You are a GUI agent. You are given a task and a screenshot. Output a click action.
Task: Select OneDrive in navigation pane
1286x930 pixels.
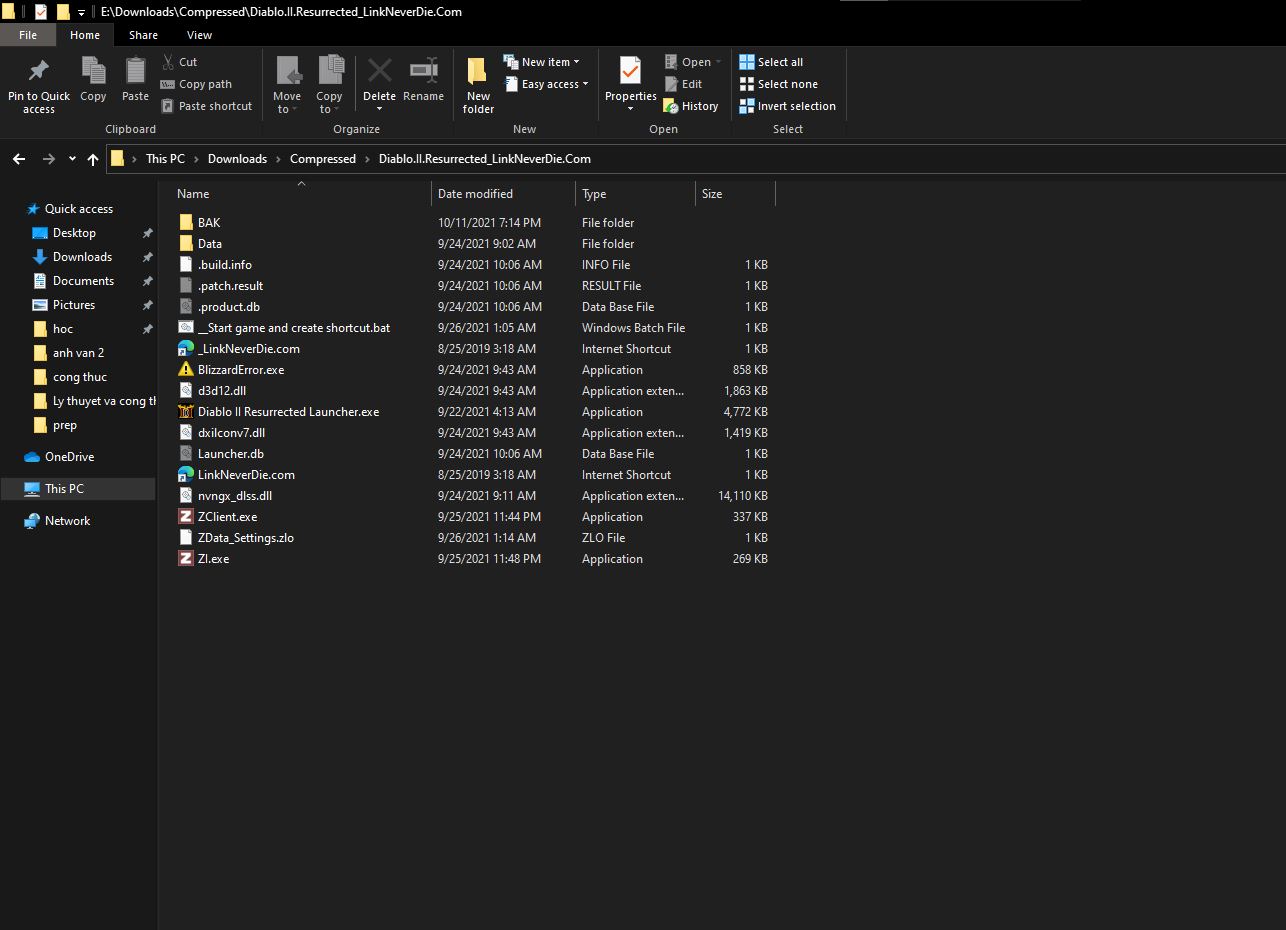[69, 457]
